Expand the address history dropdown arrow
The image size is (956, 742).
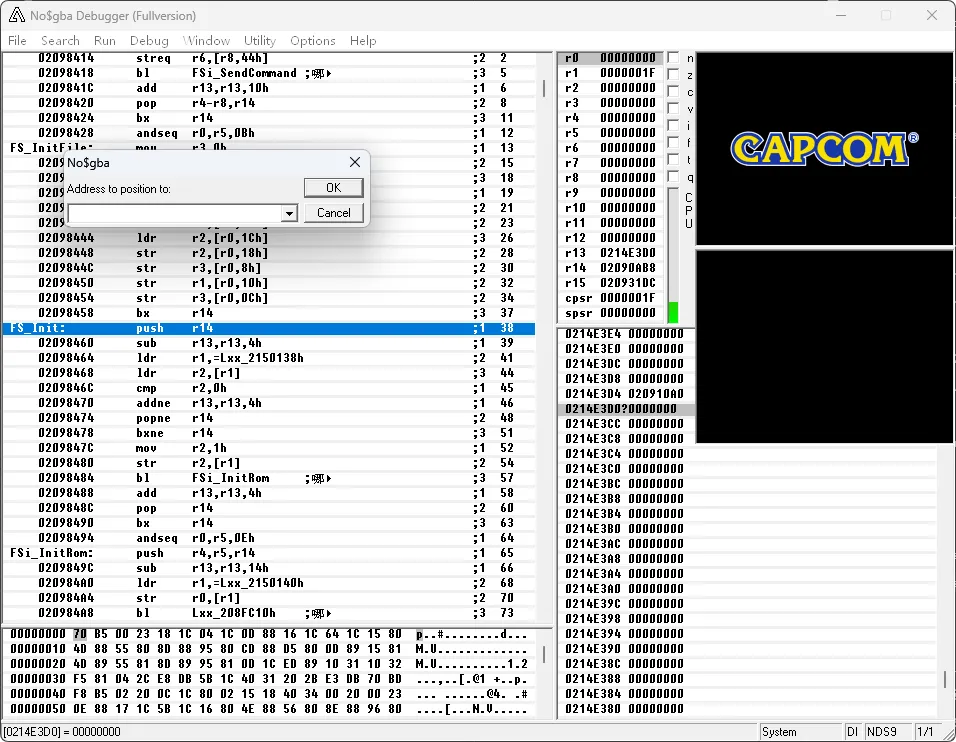(289, 213)
